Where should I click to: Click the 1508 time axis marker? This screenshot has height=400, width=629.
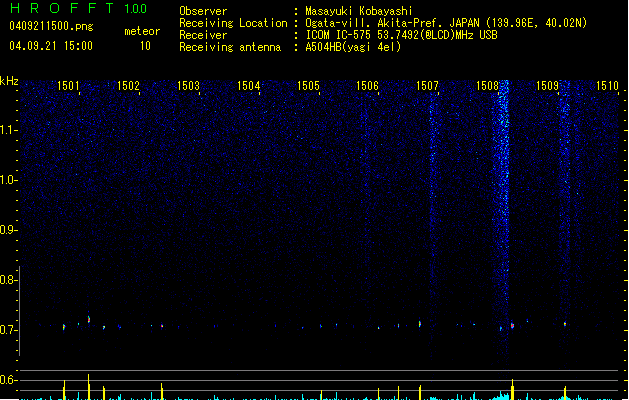(487, 86)
